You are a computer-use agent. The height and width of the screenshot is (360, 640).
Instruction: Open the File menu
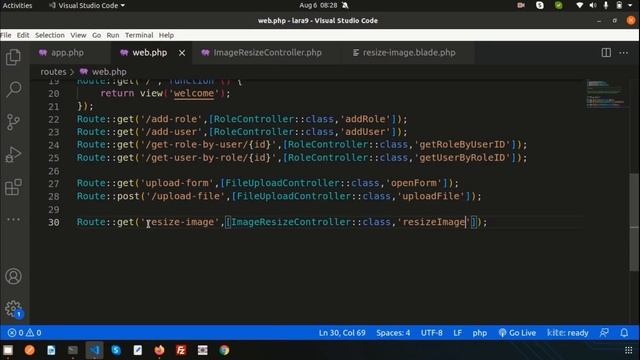click(x=6, y=35)
